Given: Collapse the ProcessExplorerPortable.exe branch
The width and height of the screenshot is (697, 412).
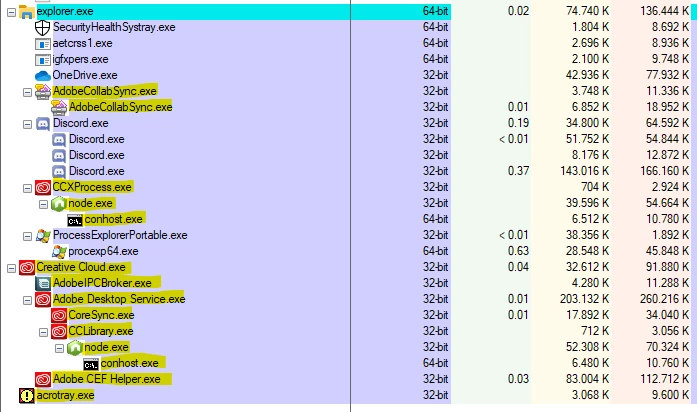Looking at the screenshot, I should pos(28,236).
